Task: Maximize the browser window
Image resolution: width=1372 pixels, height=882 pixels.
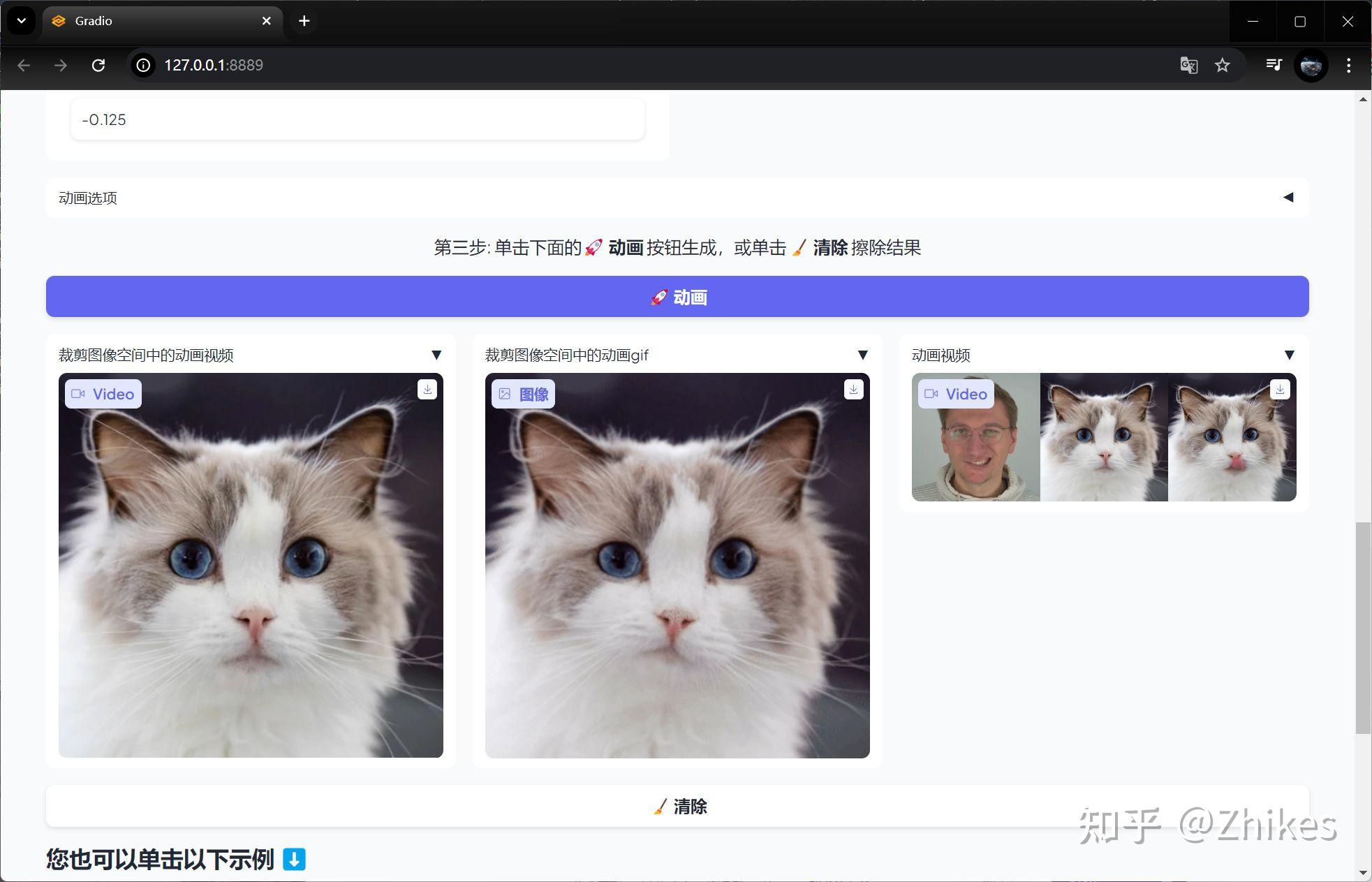Action: [1300, 21]
